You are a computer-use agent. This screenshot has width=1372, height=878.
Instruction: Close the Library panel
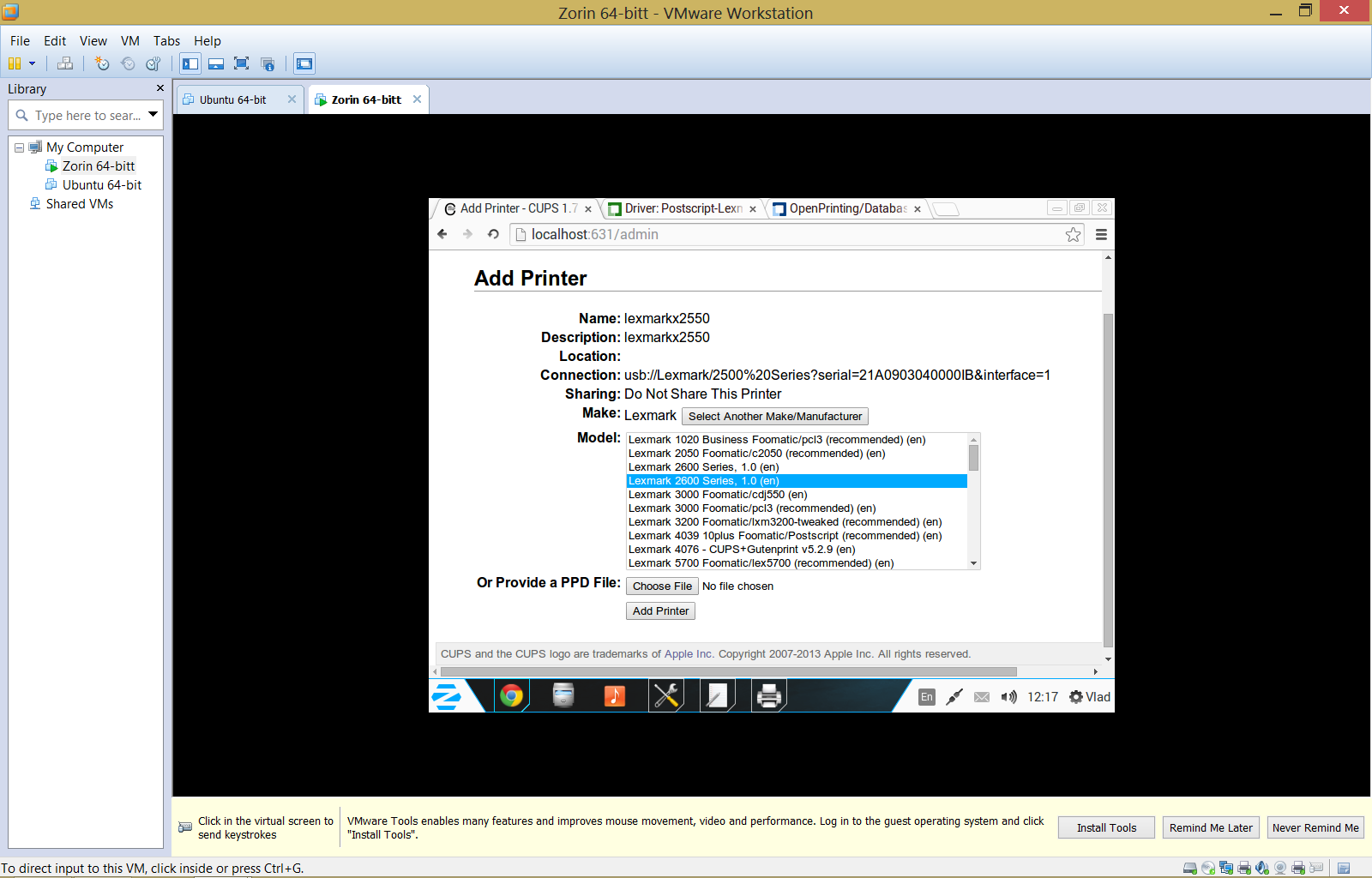pyautogui.click(x=159, y=88)
